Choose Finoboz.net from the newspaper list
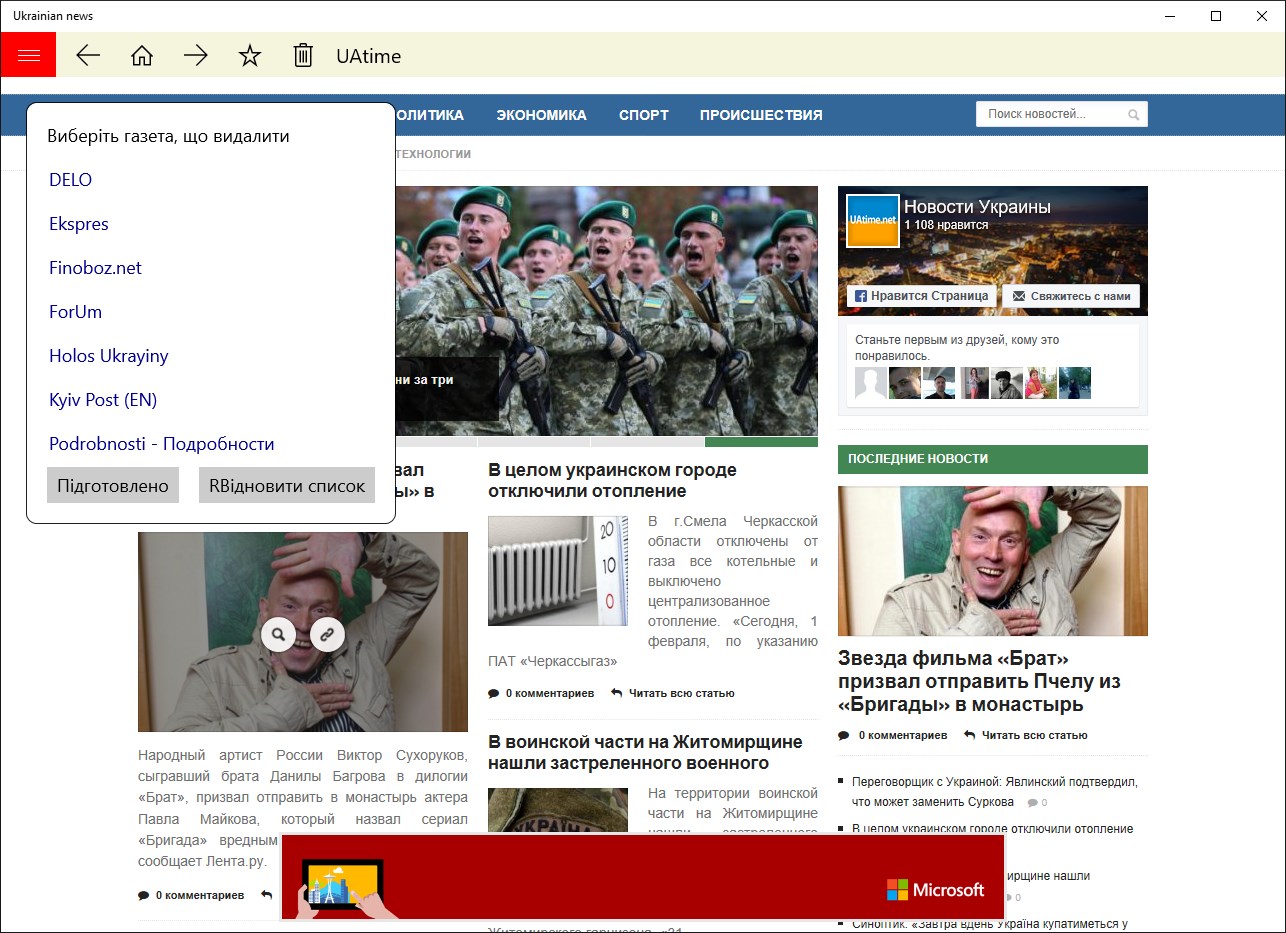Viewport: 1286px width, 933px height. 95,268
